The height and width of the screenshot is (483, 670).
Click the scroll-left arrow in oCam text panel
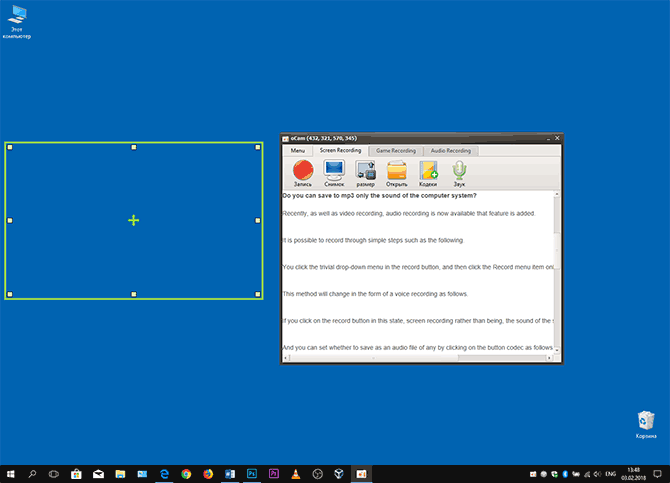point(286,358)
